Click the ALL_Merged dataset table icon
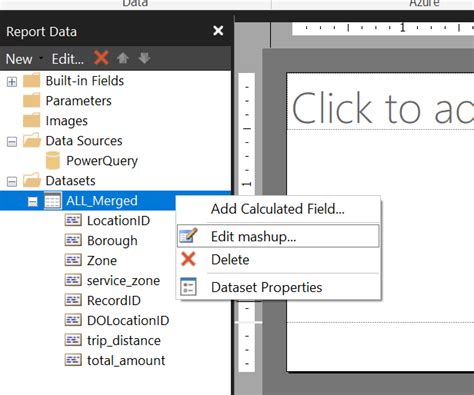The width and height of the screenshot is (474, 395). click(x=53, y=201)
